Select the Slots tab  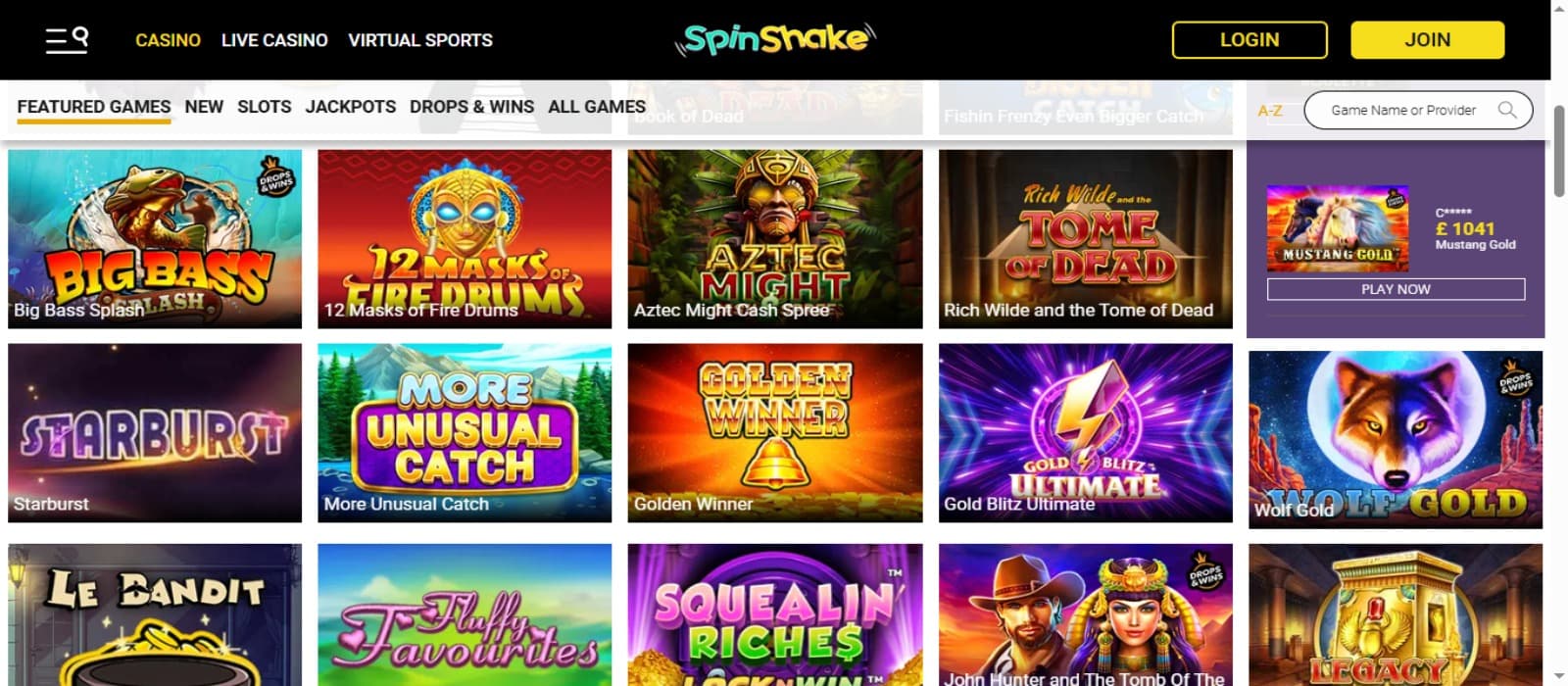(x=265, y=107)
